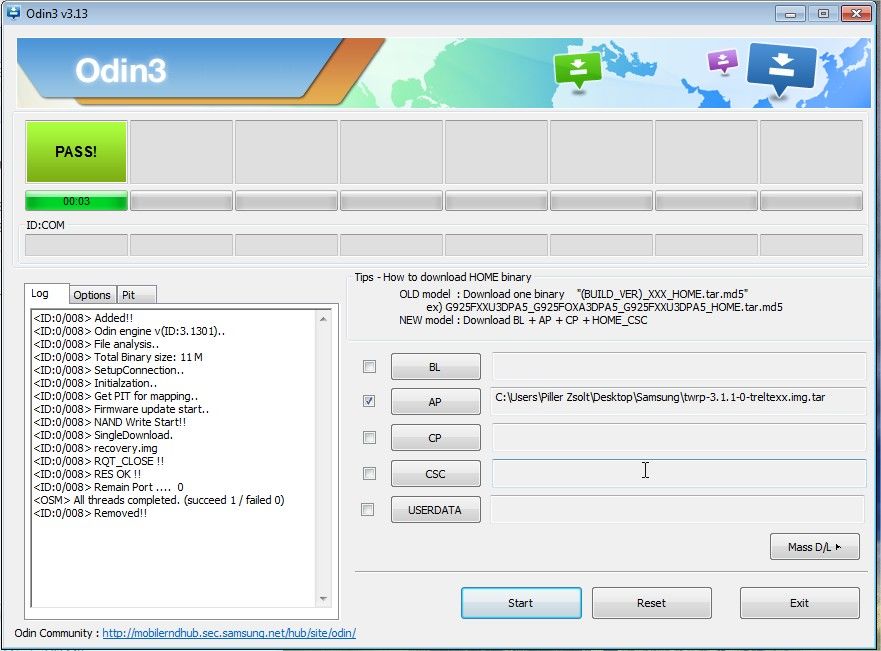Select log line 'Firmware update start..'

coord(121,409)
